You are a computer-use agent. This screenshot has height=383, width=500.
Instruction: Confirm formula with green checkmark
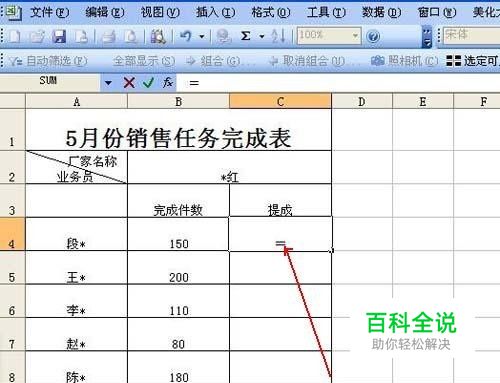[x=148, y=82]
